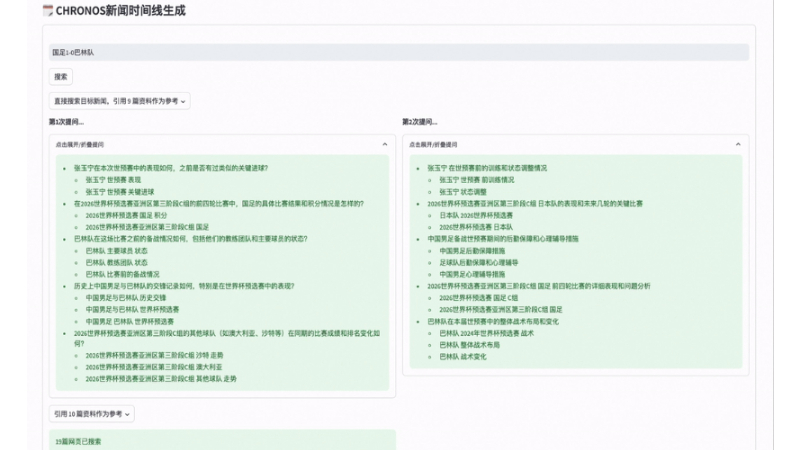This screenshot has height=450, width=800.
Task: Select keyword 张玉宁 世预赛 关键进球
Action: point(120,192)
